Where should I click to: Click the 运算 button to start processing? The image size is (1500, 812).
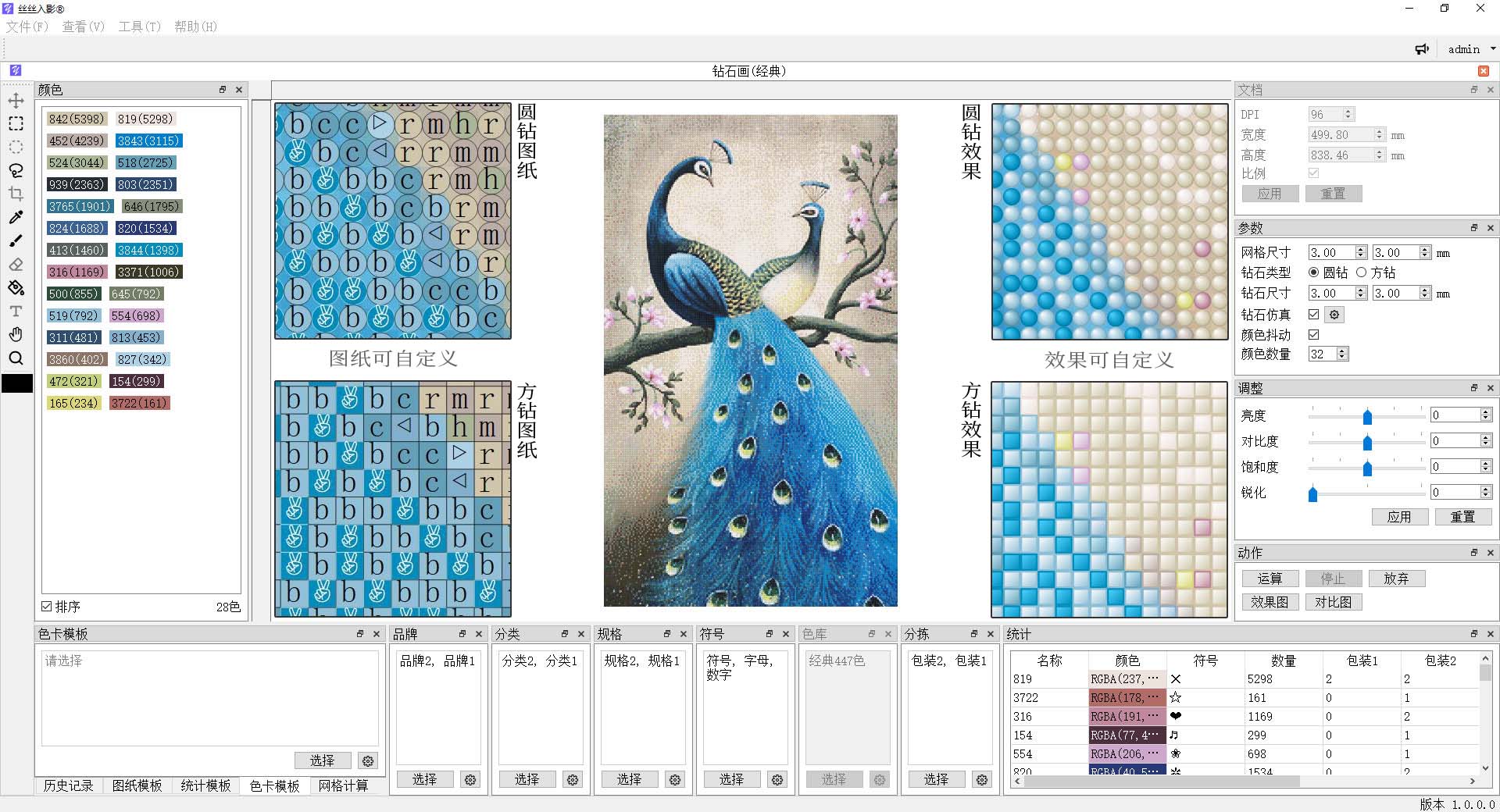(1270, 578)
